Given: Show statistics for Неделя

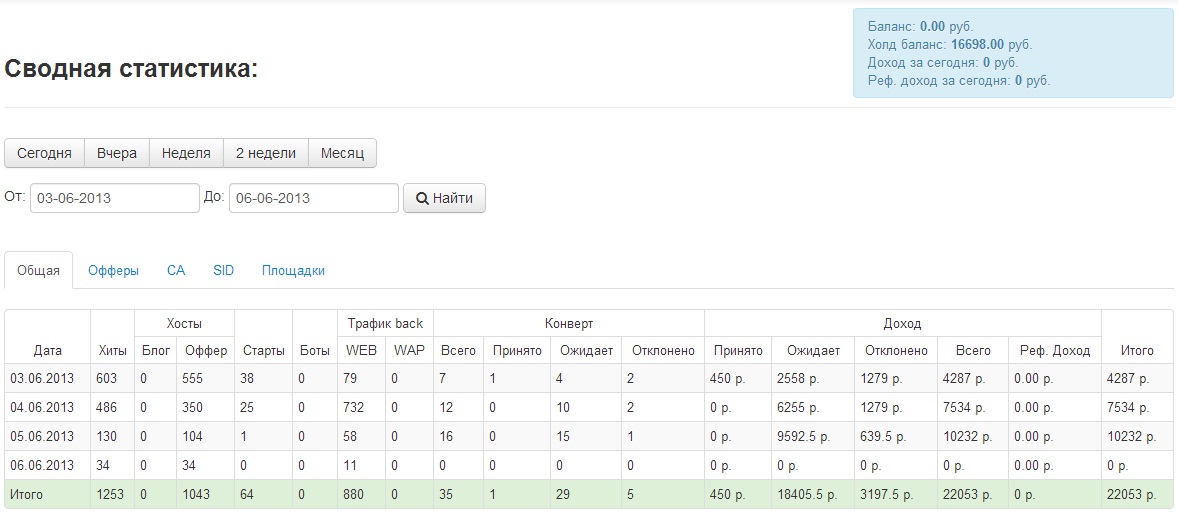Looking at the screenshot, I should pos(186,153).
